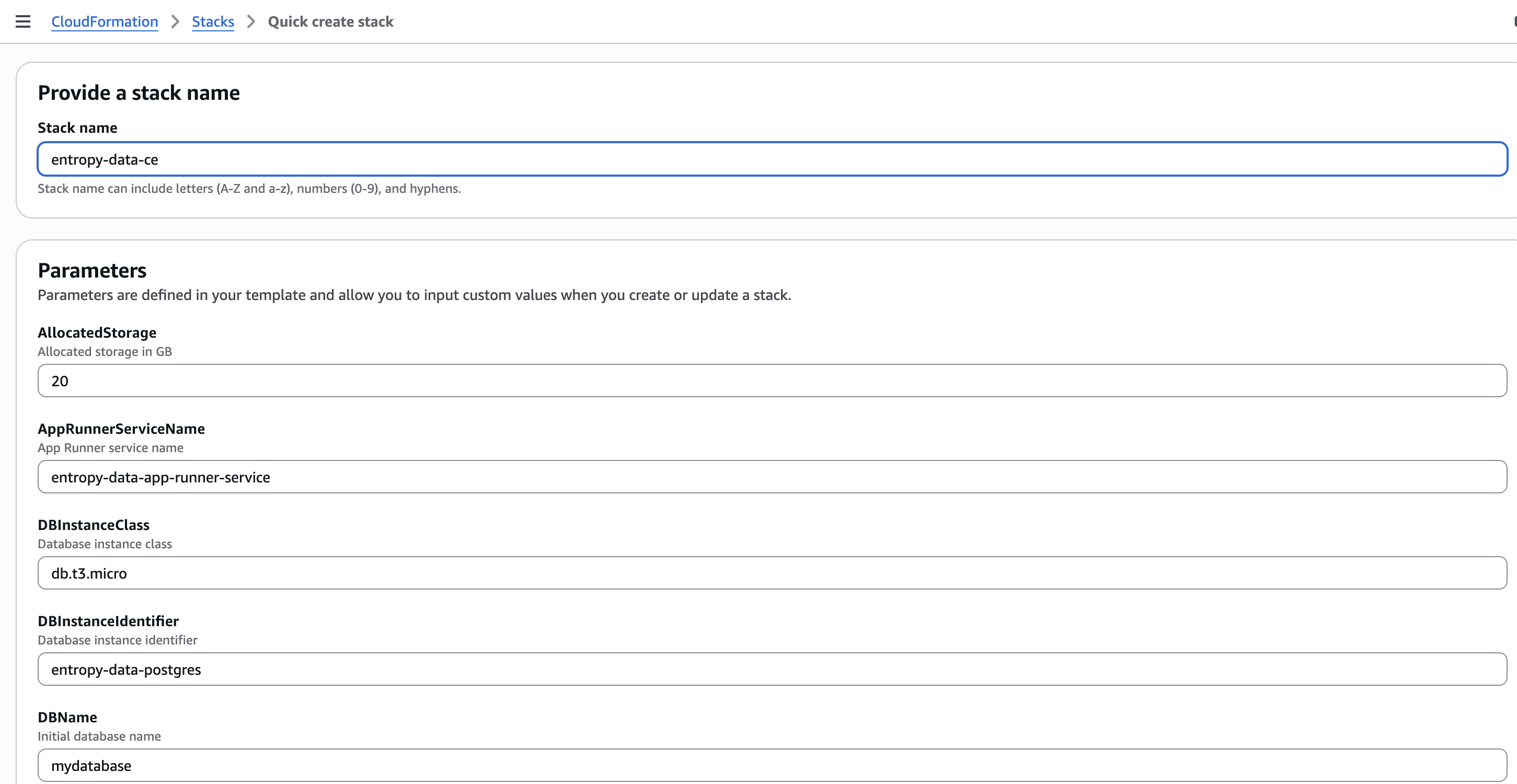1517x784 pixels.
Task: Click the AllocatedStorage parameter label
Action: tap(97, 332)
